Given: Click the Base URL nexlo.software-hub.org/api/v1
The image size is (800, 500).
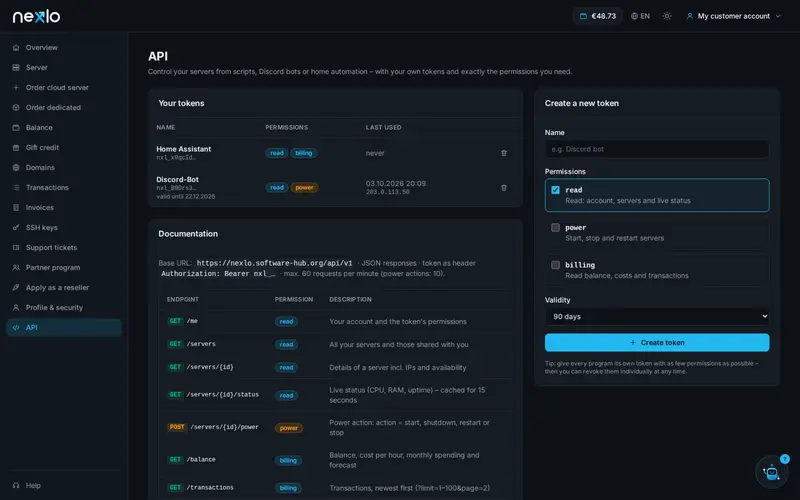Looking at the screenshot, I should coord(274,263).
